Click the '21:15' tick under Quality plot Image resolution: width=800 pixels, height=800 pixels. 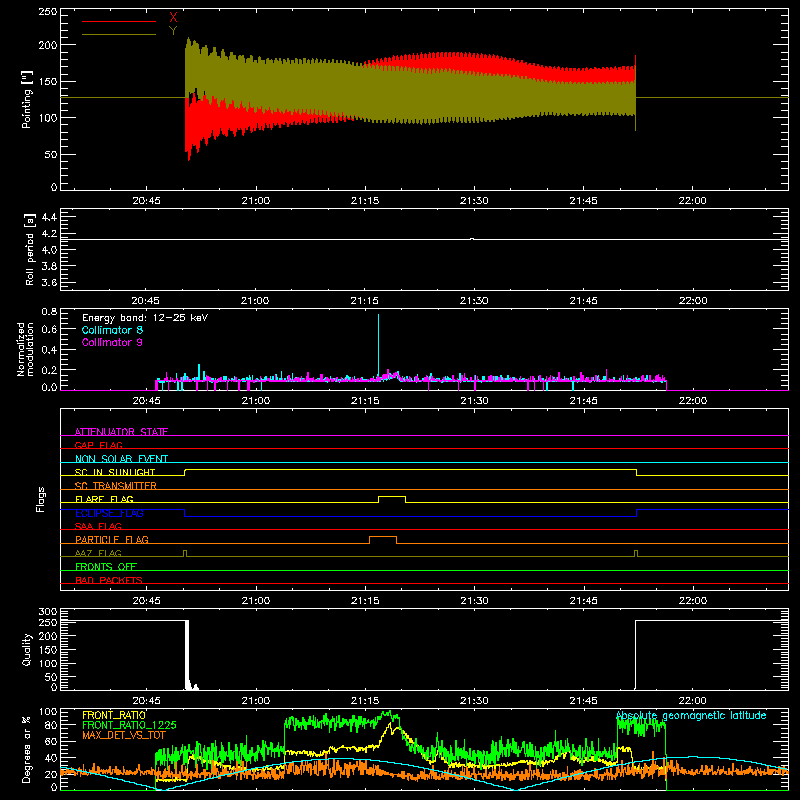click(x=365, y=701)
